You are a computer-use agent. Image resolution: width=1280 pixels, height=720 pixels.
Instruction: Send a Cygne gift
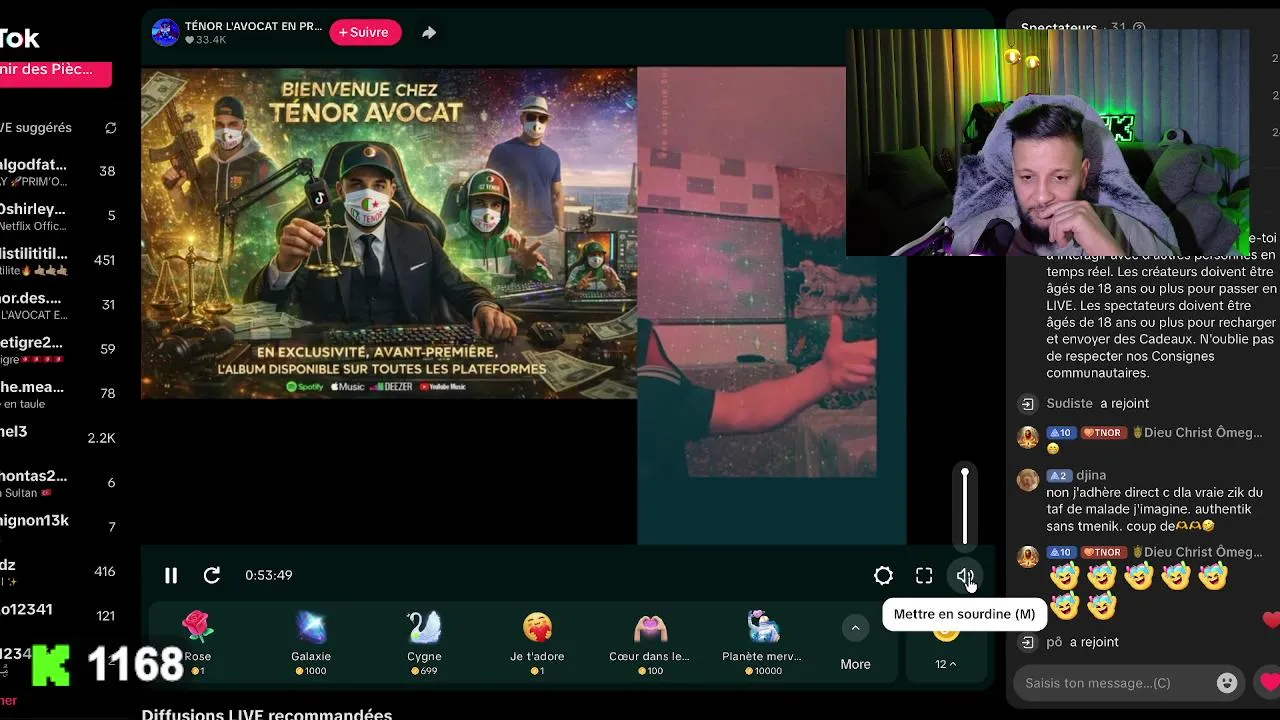[424, 643]
